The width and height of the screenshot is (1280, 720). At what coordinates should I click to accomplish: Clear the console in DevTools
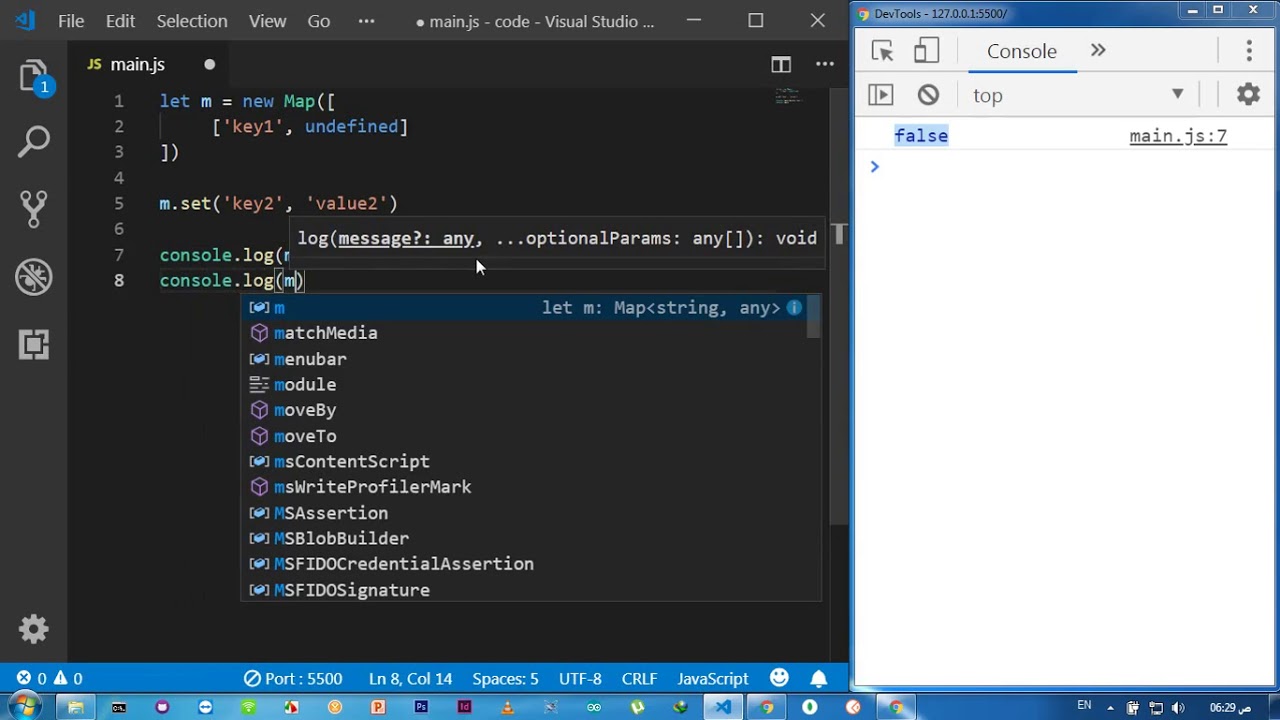pos(928,95)
